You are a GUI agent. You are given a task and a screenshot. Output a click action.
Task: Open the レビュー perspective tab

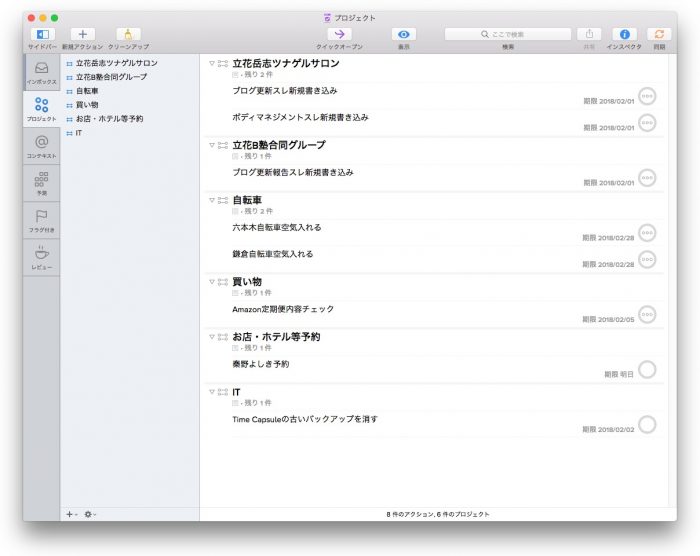(41, 256)
